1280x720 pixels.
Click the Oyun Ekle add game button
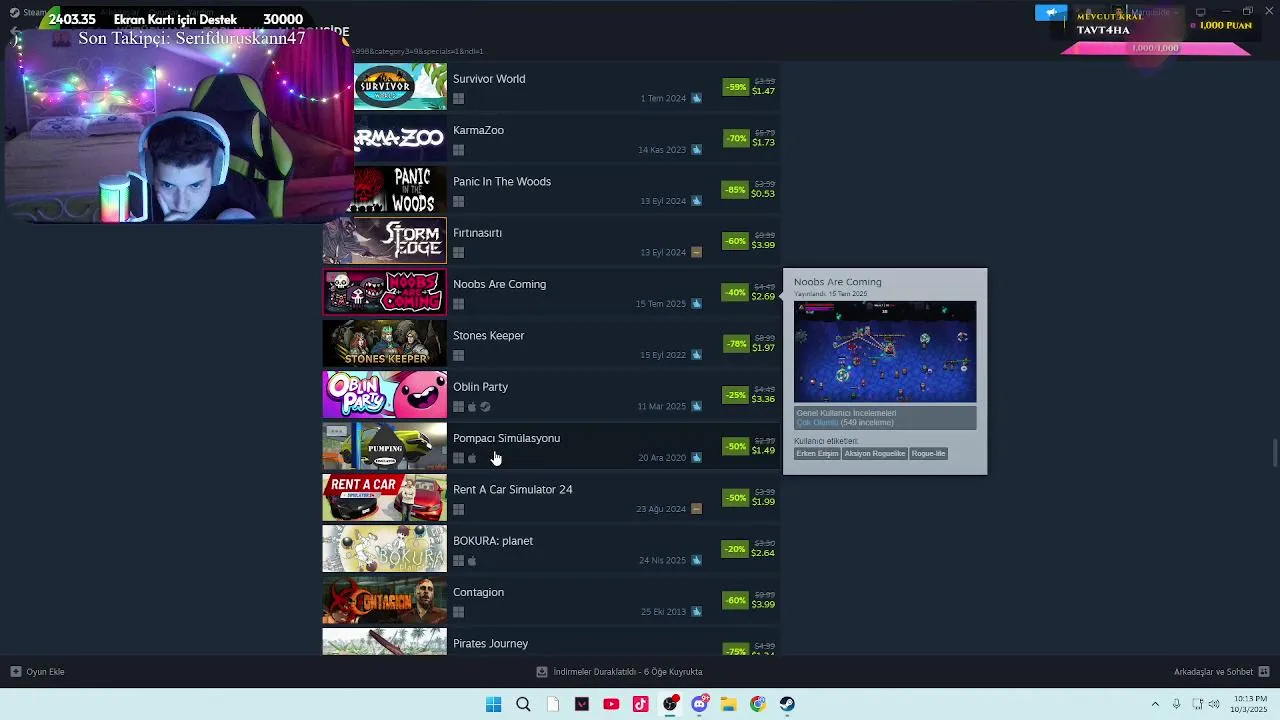tap(38, 672)
